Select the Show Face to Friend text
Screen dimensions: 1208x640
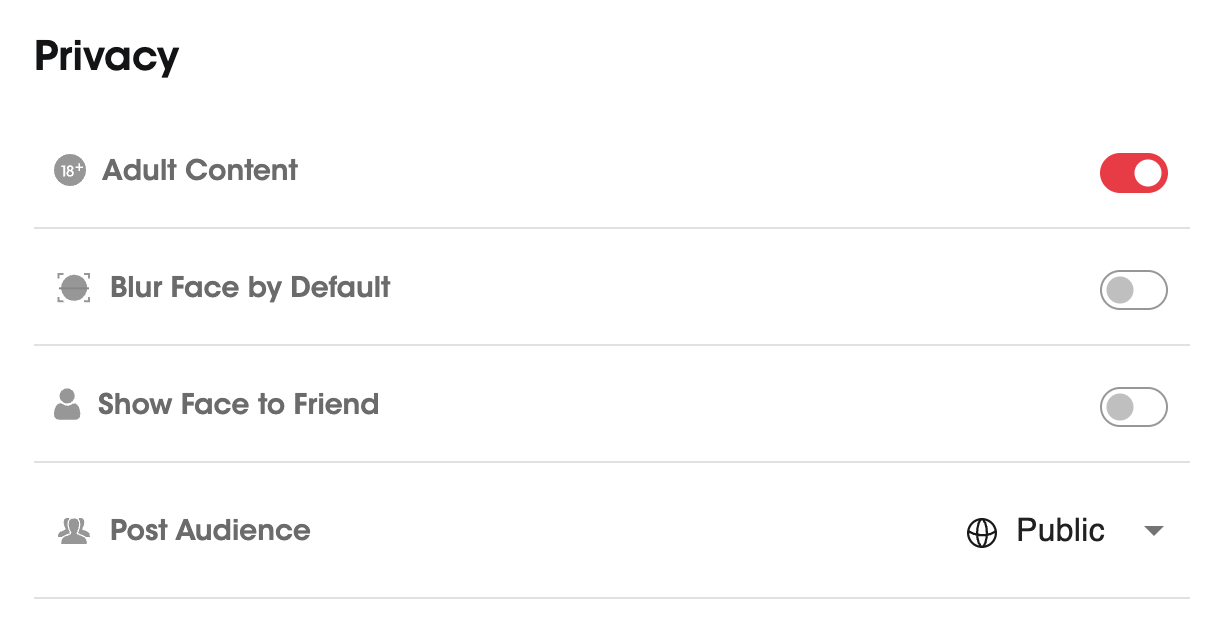point(238,405)
